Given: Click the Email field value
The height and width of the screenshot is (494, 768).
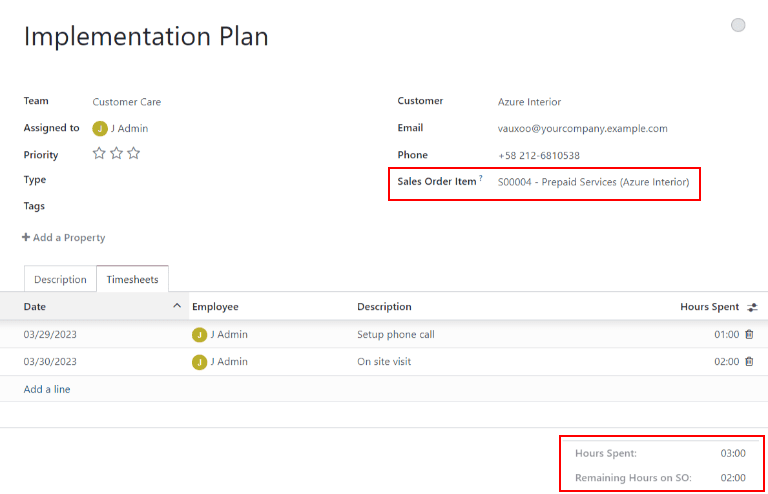Looking at the screenshot, I should click(582, 129).
